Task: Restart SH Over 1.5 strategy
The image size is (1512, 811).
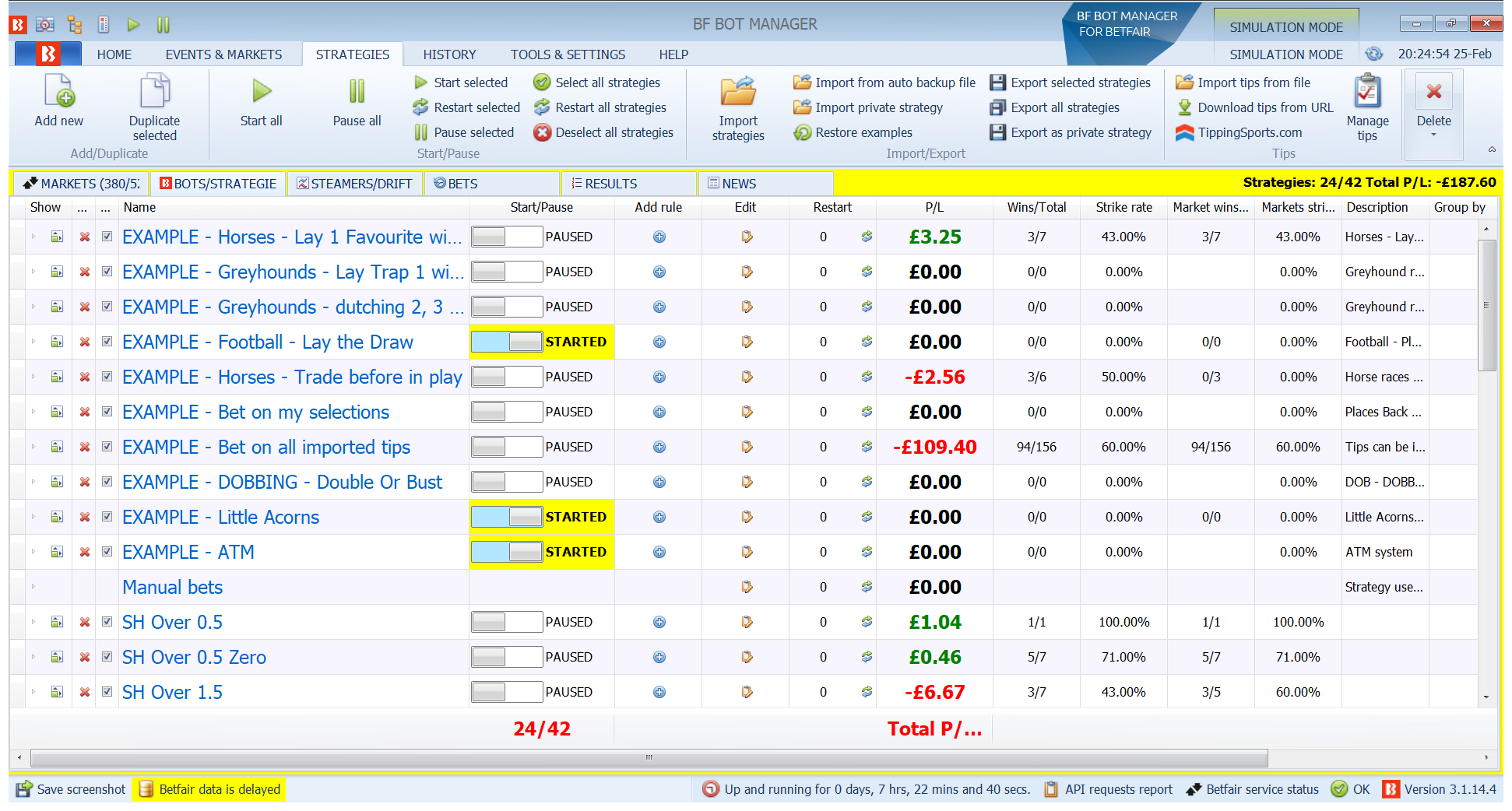Action: [867, 692]
